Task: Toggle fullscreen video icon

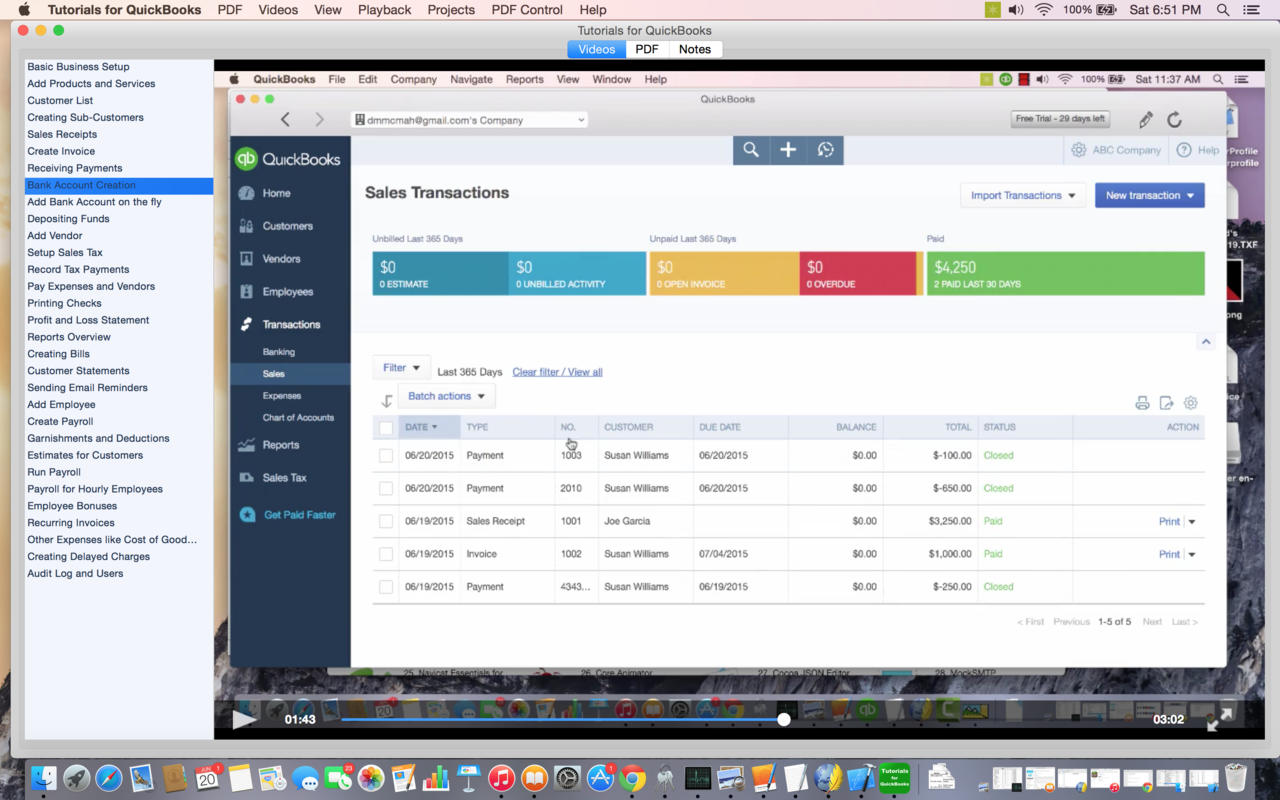Action: (1219, 719)
